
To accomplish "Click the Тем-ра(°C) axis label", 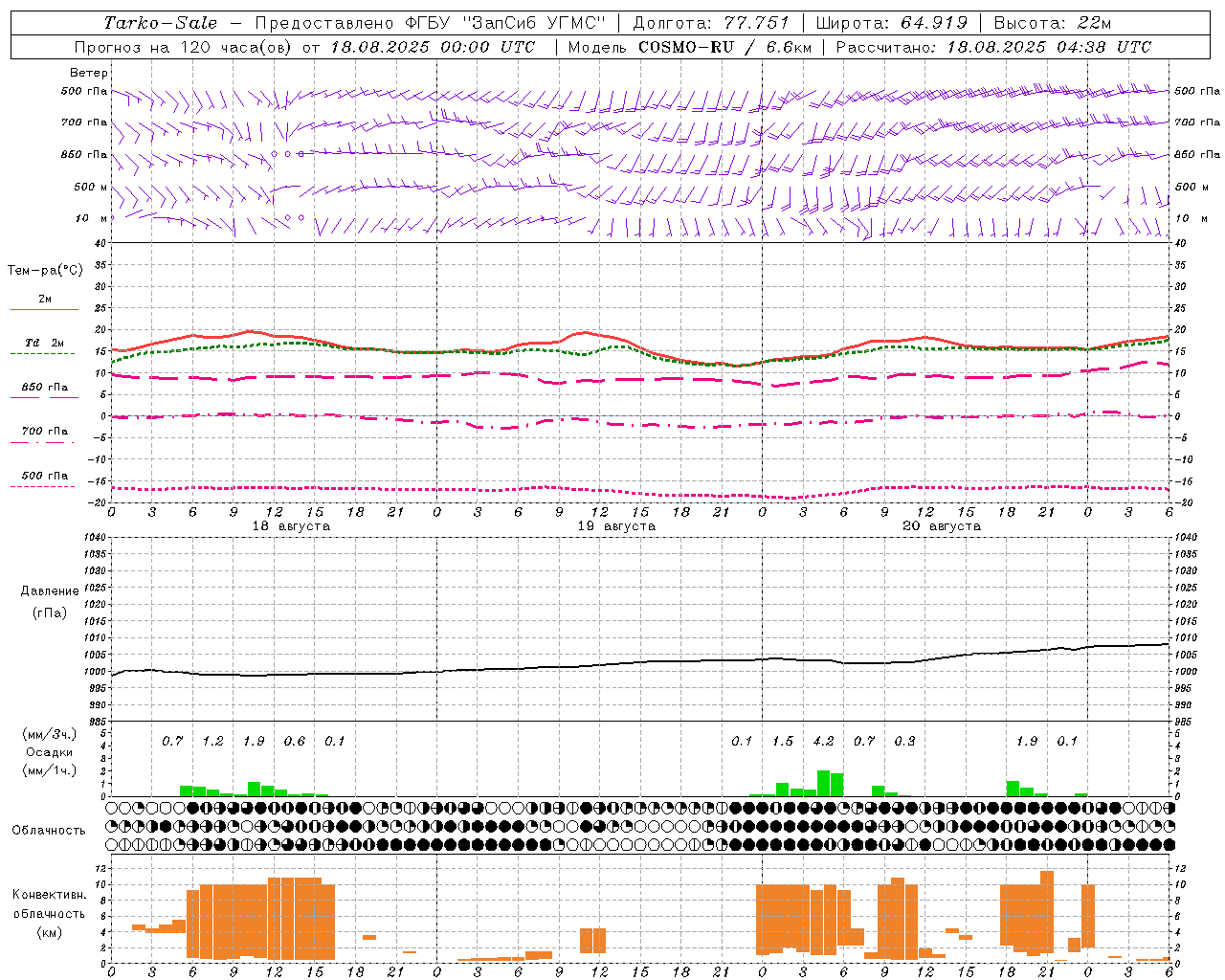I will 45,271.
